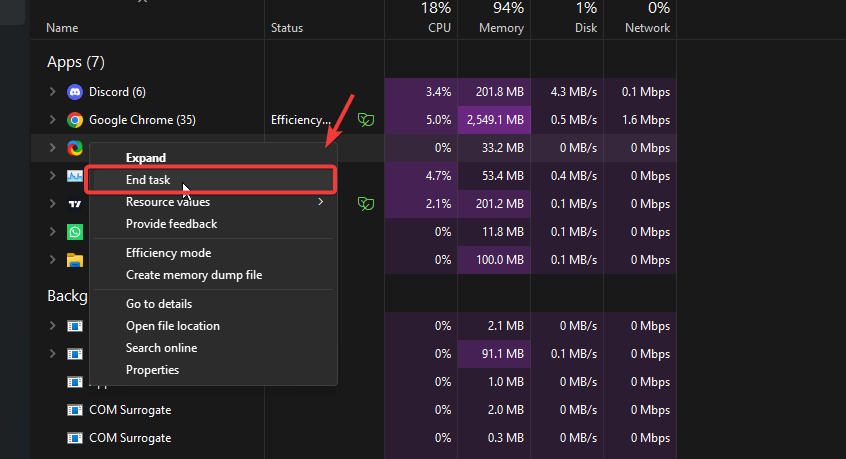Select Go to details menu entry
The height and width of the screenshot is (459, 846).
click(158, 304)
